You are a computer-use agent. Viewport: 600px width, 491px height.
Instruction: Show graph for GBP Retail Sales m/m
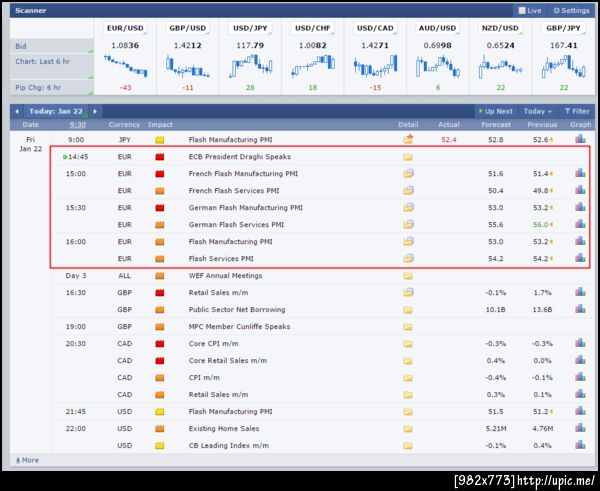pos(580,292)
